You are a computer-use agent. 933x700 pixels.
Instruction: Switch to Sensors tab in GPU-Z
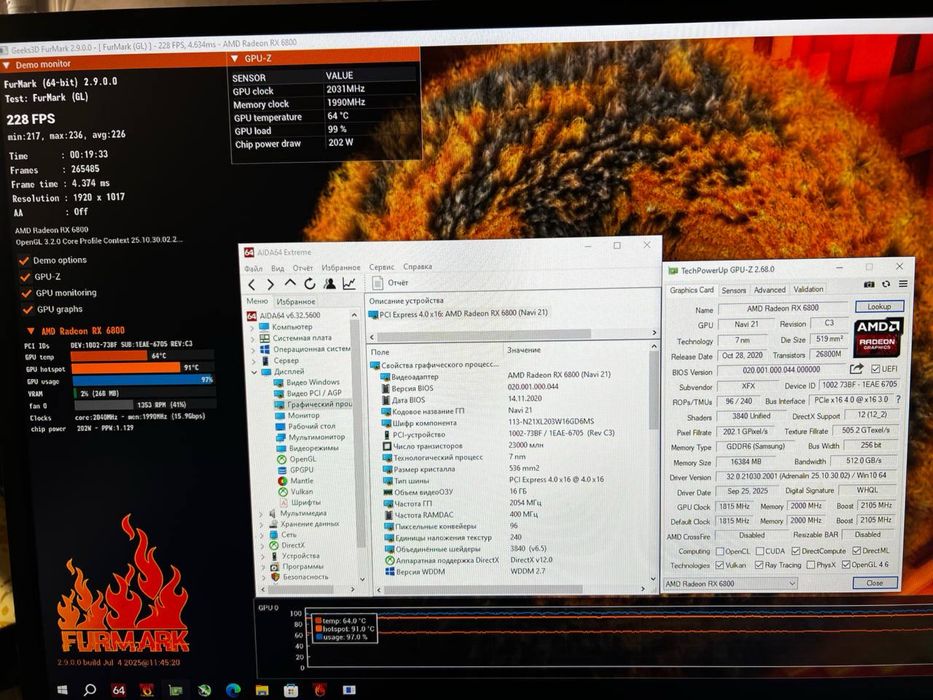pyautogui.click(x=734, y=290)
